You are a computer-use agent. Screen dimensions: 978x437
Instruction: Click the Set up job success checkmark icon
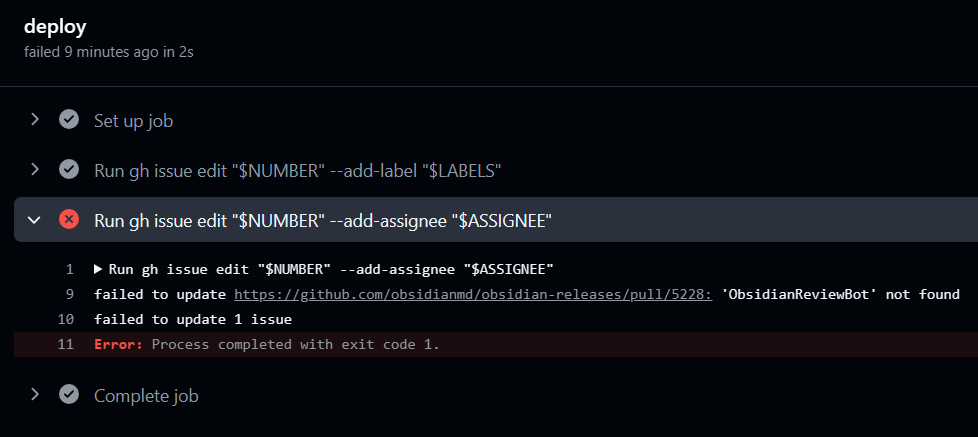click(69, 119)
